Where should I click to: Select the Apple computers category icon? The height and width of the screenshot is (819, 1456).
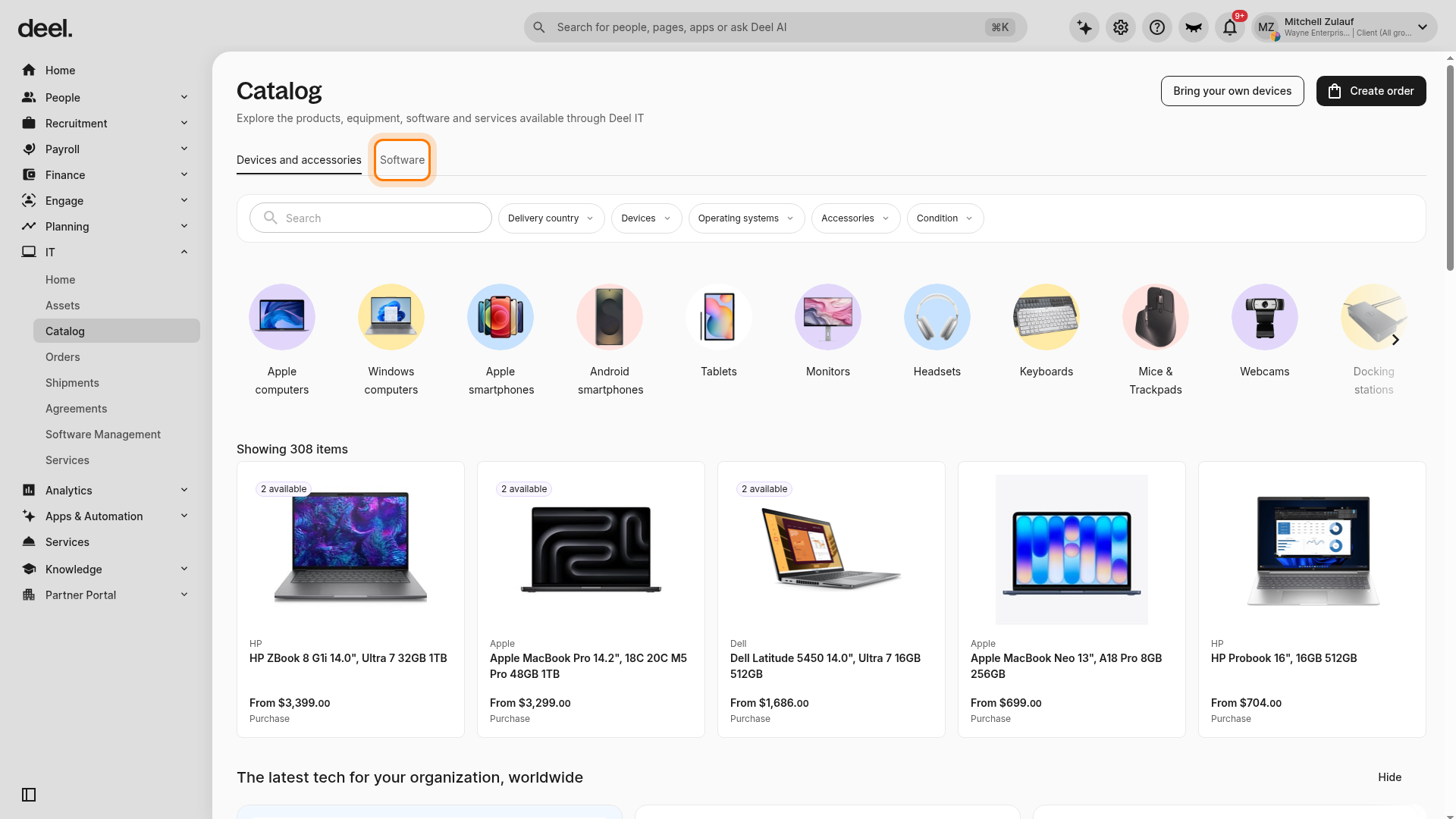[282, 317]
